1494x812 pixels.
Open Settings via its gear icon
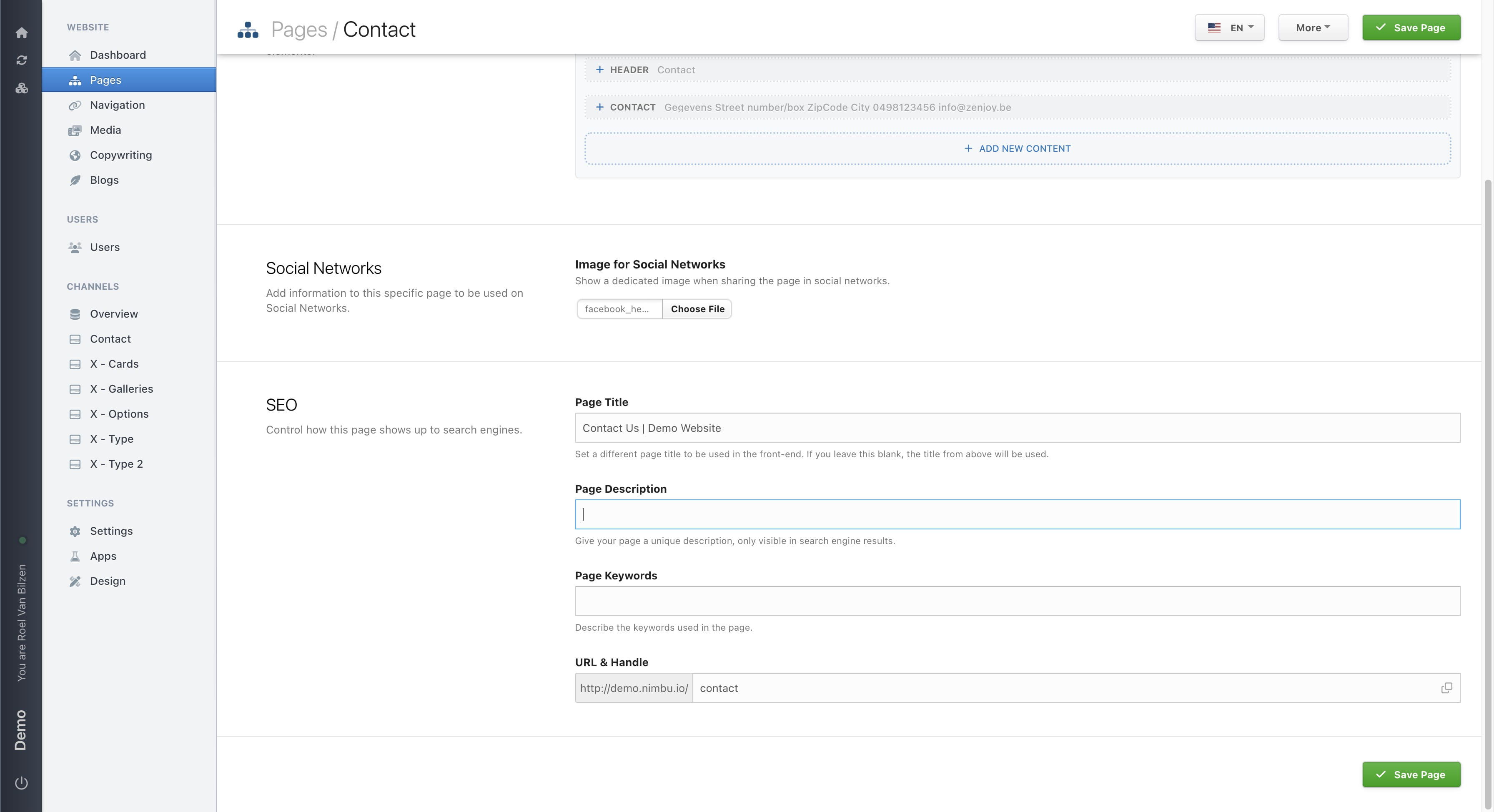(x=75, y=531)
